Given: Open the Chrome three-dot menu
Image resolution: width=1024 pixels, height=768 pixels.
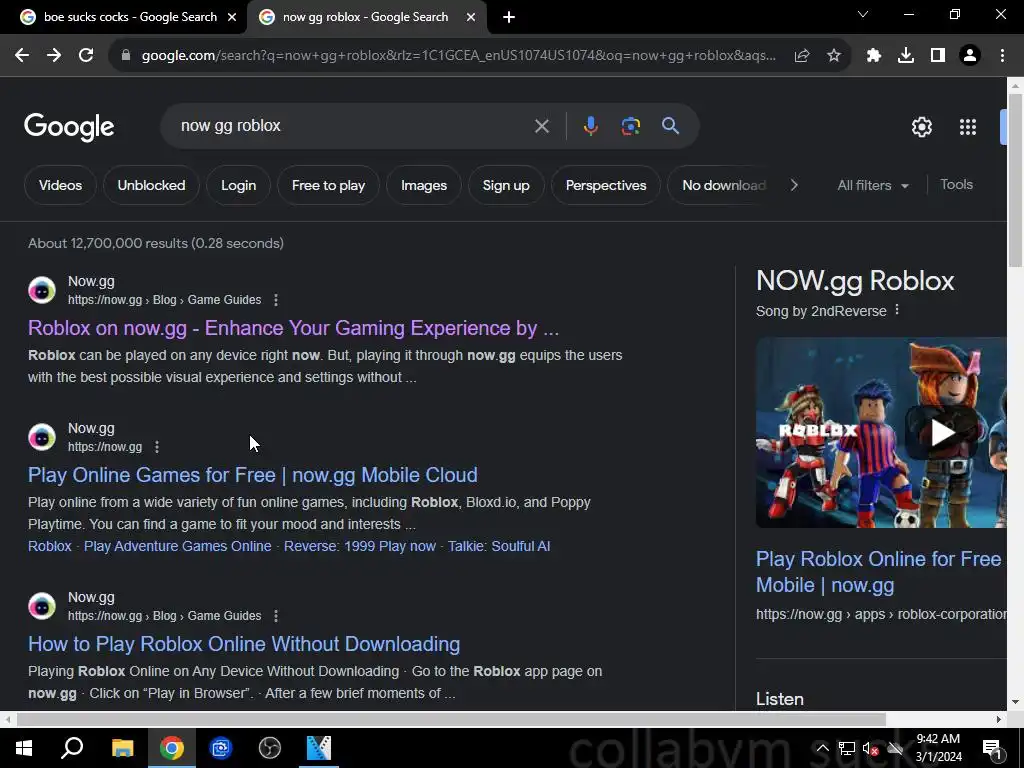Looking at the screenshot, I should pos(1002,56).
